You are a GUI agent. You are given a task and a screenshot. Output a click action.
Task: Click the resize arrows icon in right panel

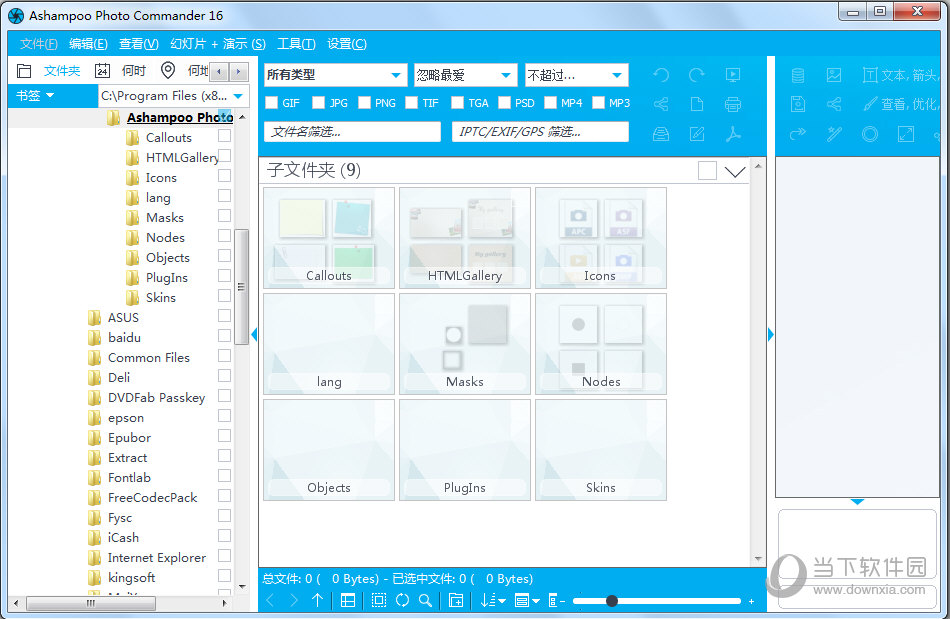(x=906, y=134)
